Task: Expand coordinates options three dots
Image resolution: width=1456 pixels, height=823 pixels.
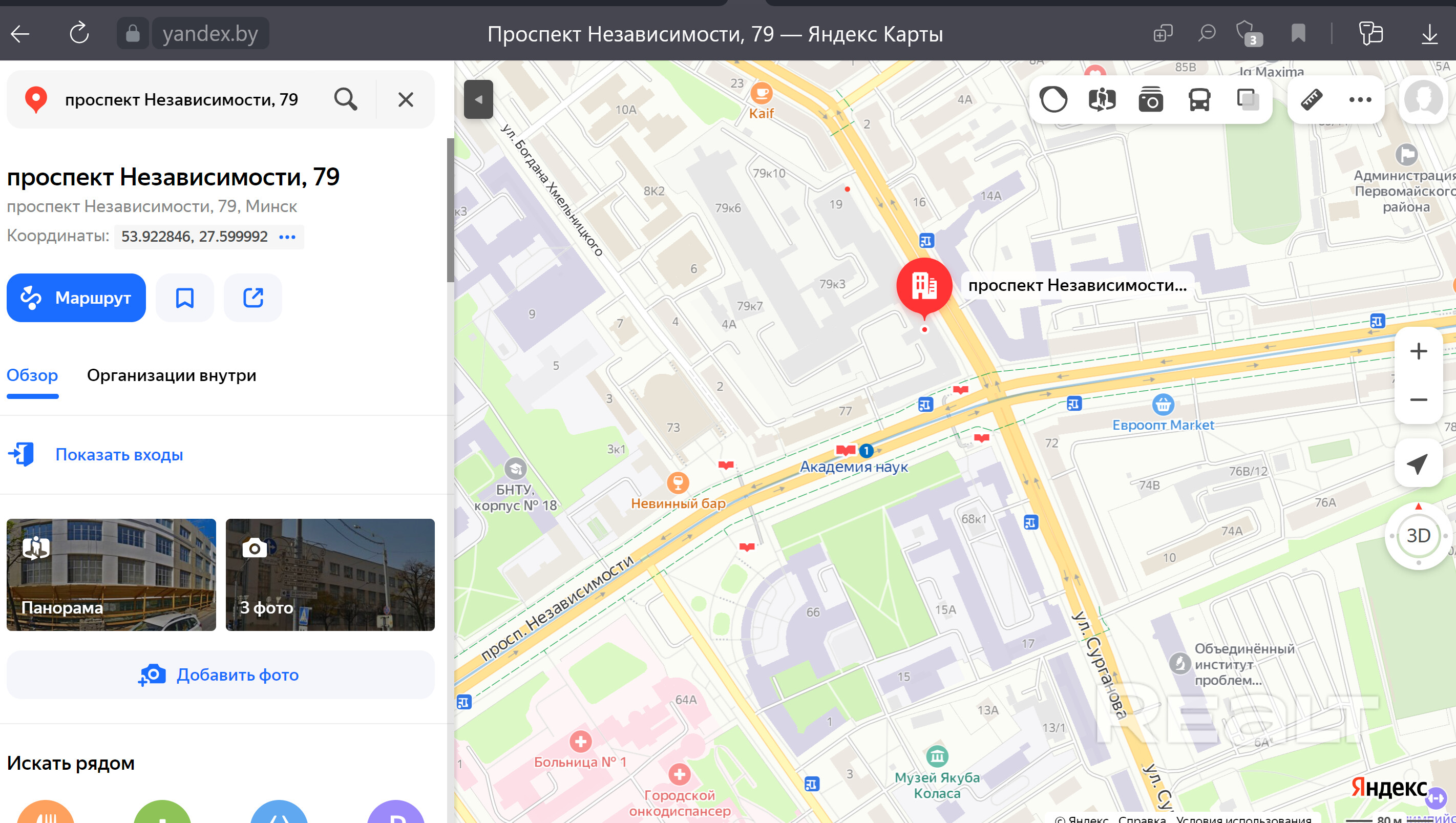Action: (287, 237)
